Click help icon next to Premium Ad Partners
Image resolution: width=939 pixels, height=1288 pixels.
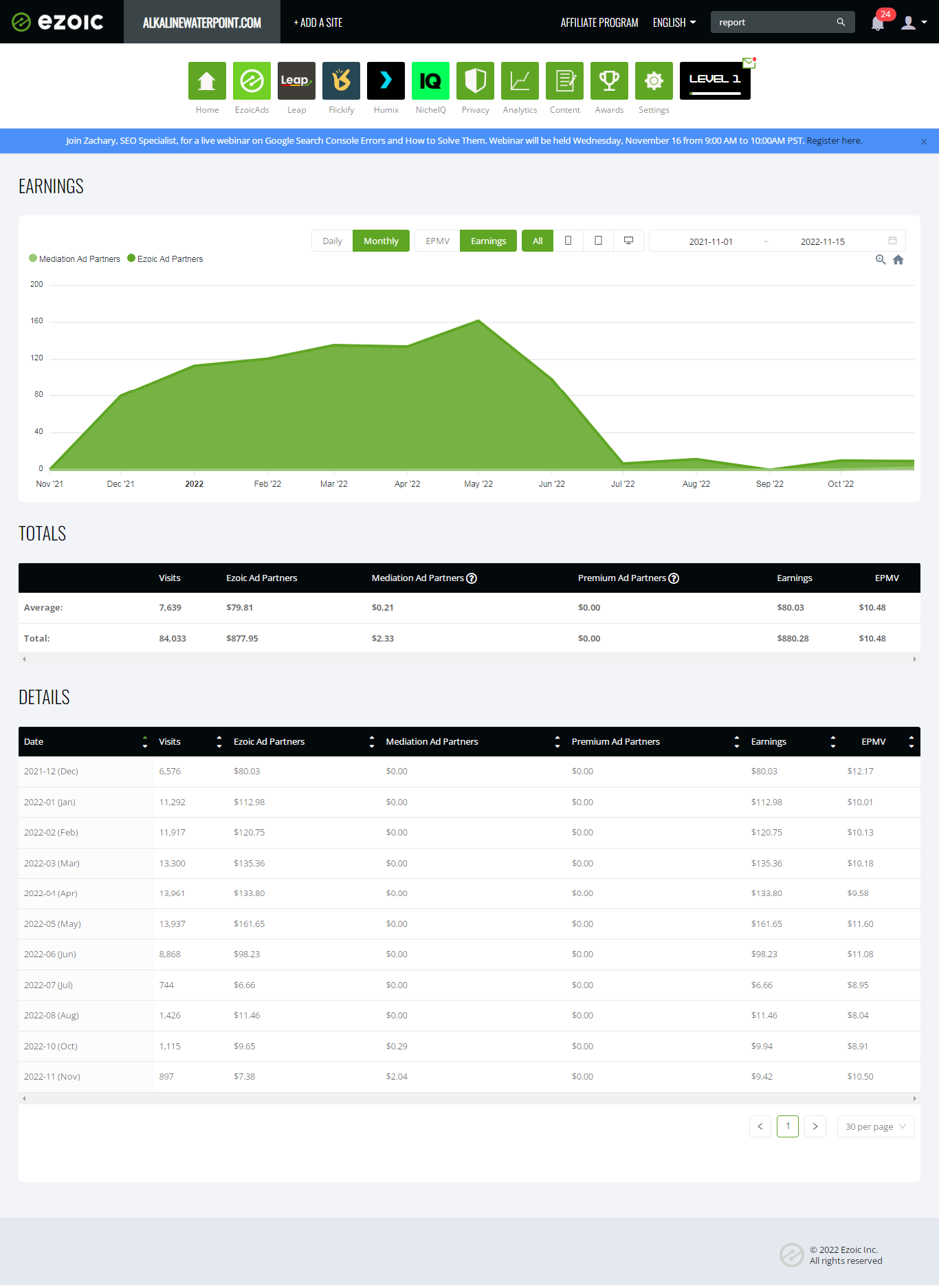[674, 578]
